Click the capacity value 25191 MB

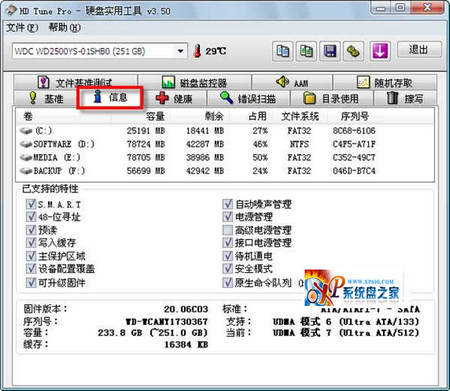tap(146, 131)
